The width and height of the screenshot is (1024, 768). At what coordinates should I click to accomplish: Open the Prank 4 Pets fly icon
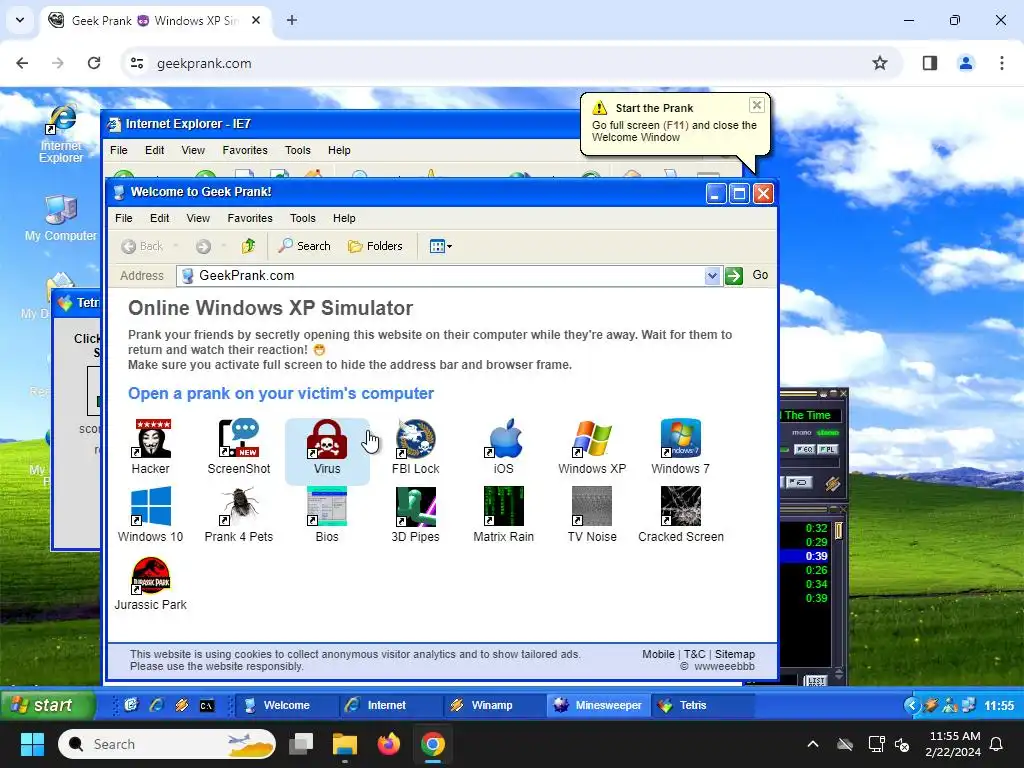[x=238, y=515]
